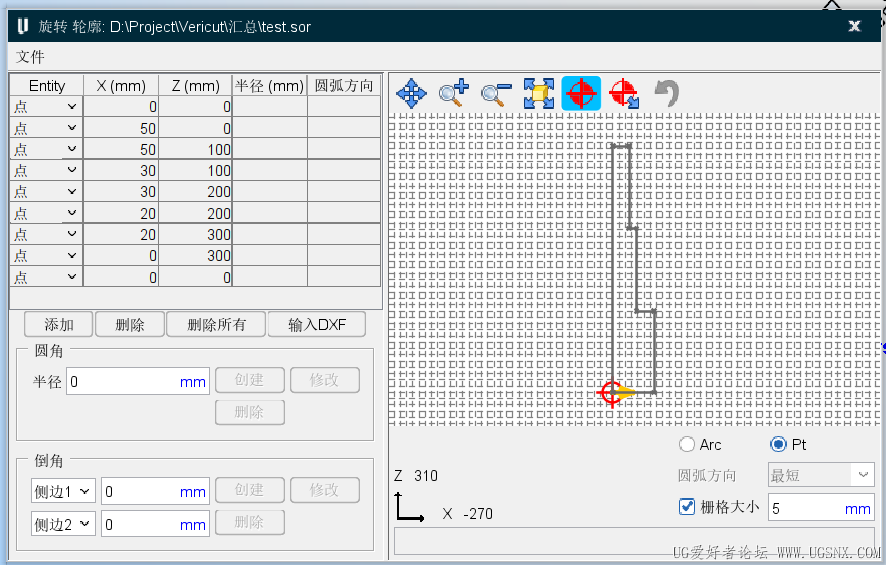Open the 侧边2 dropdown
This screenshot has height=565, width=886.
(x=63, y=525)
